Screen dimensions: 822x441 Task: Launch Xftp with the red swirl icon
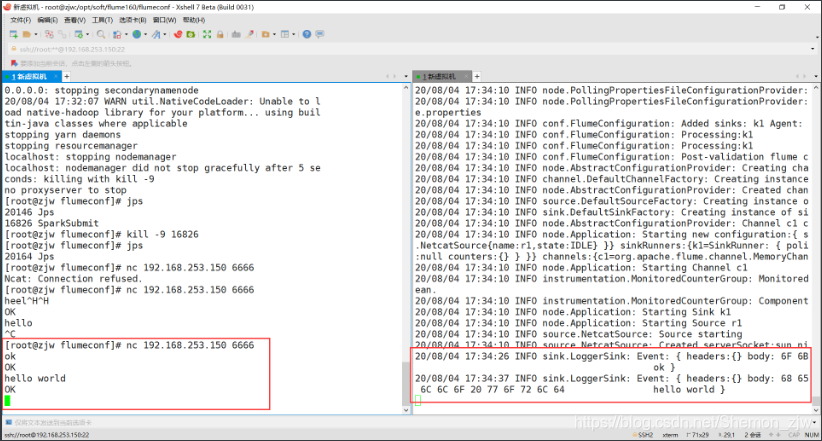pos(178,34)
